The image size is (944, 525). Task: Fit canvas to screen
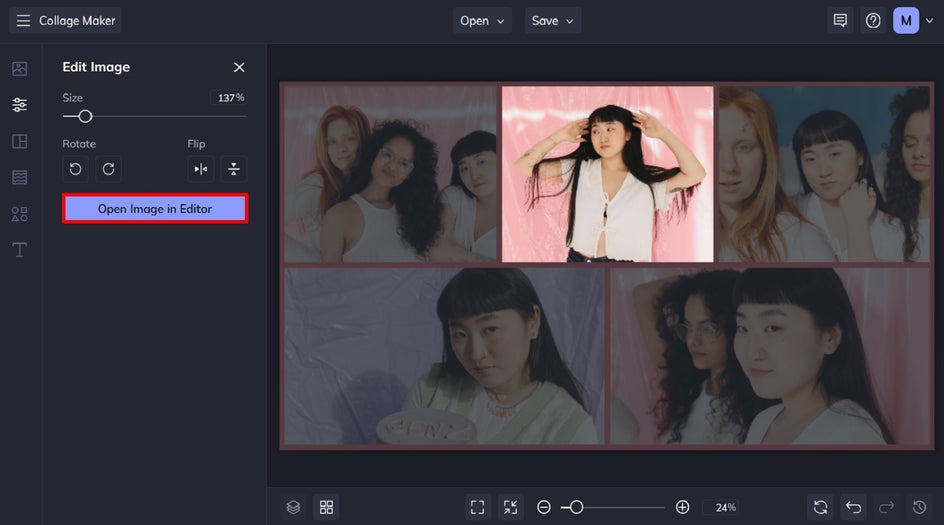(477, 507)
